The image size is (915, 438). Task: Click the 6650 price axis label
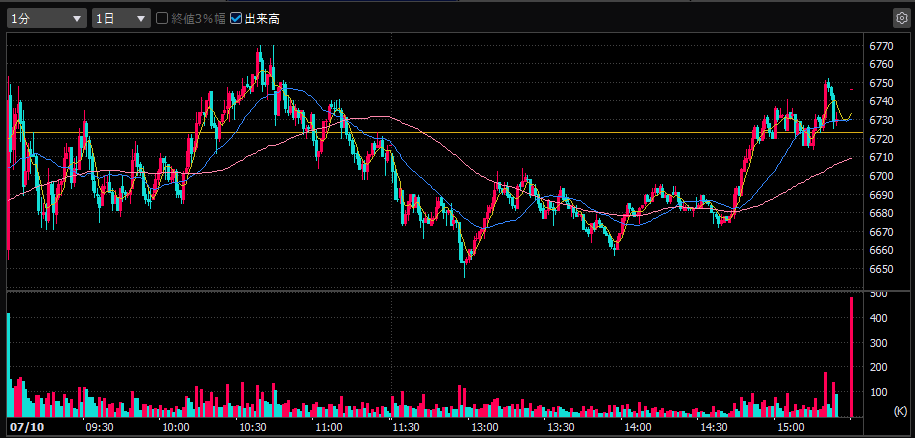pyautogui.click(x=880, y=269)
